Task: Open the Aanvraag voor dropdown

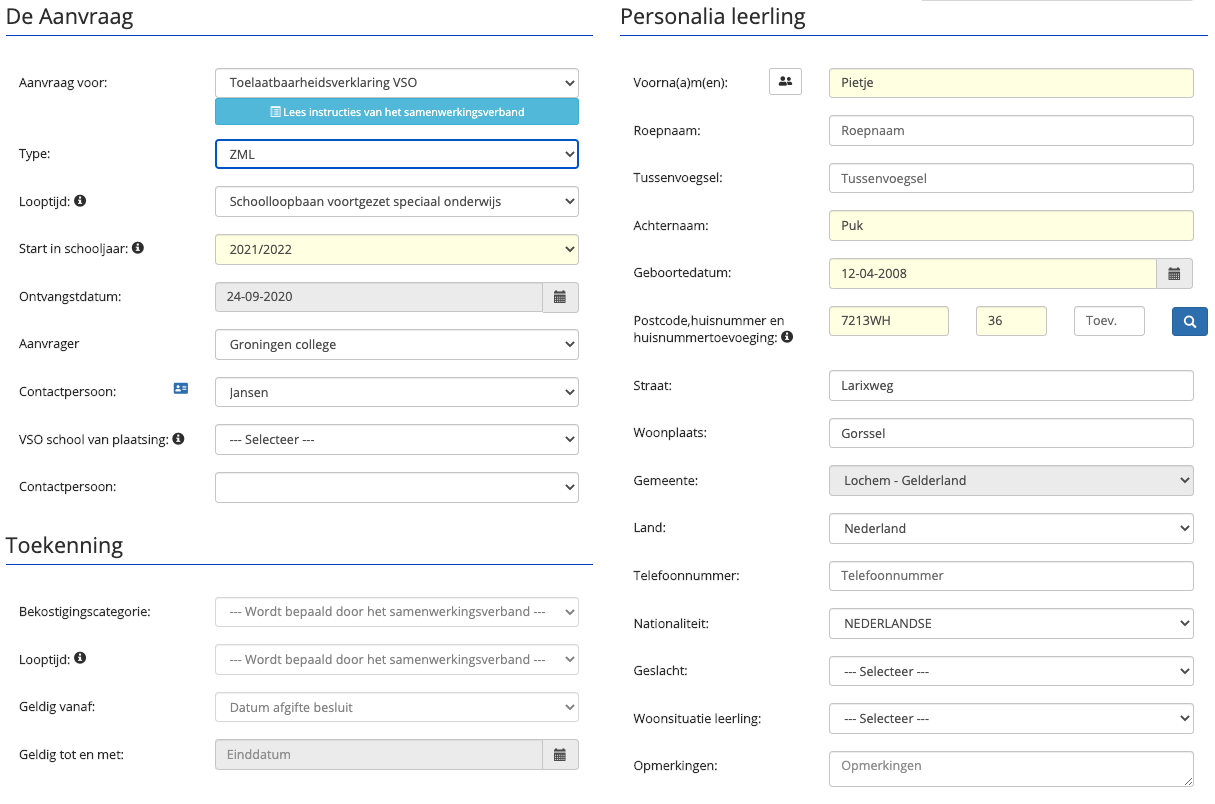Action: (x=396, y=83)
